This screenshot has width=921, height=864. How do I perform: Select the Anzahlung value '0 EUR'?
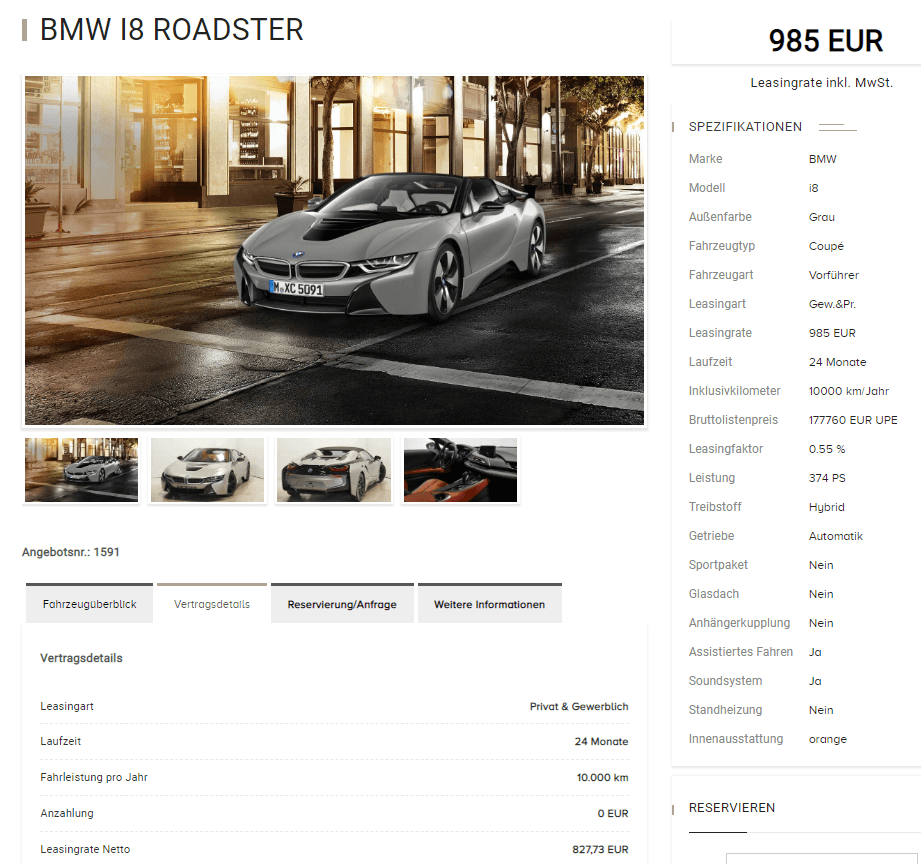pos(613,813)
